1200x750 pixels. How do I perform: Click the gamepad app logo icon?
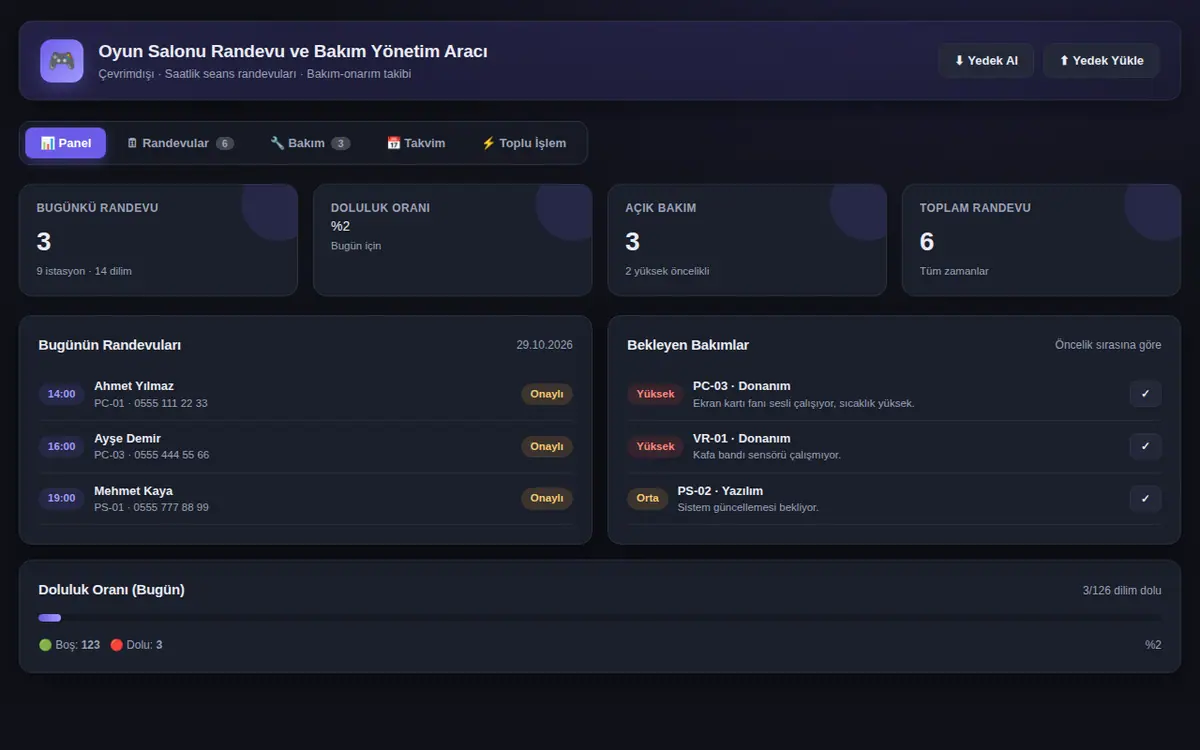pyautogui.click(x=62, y=61)
